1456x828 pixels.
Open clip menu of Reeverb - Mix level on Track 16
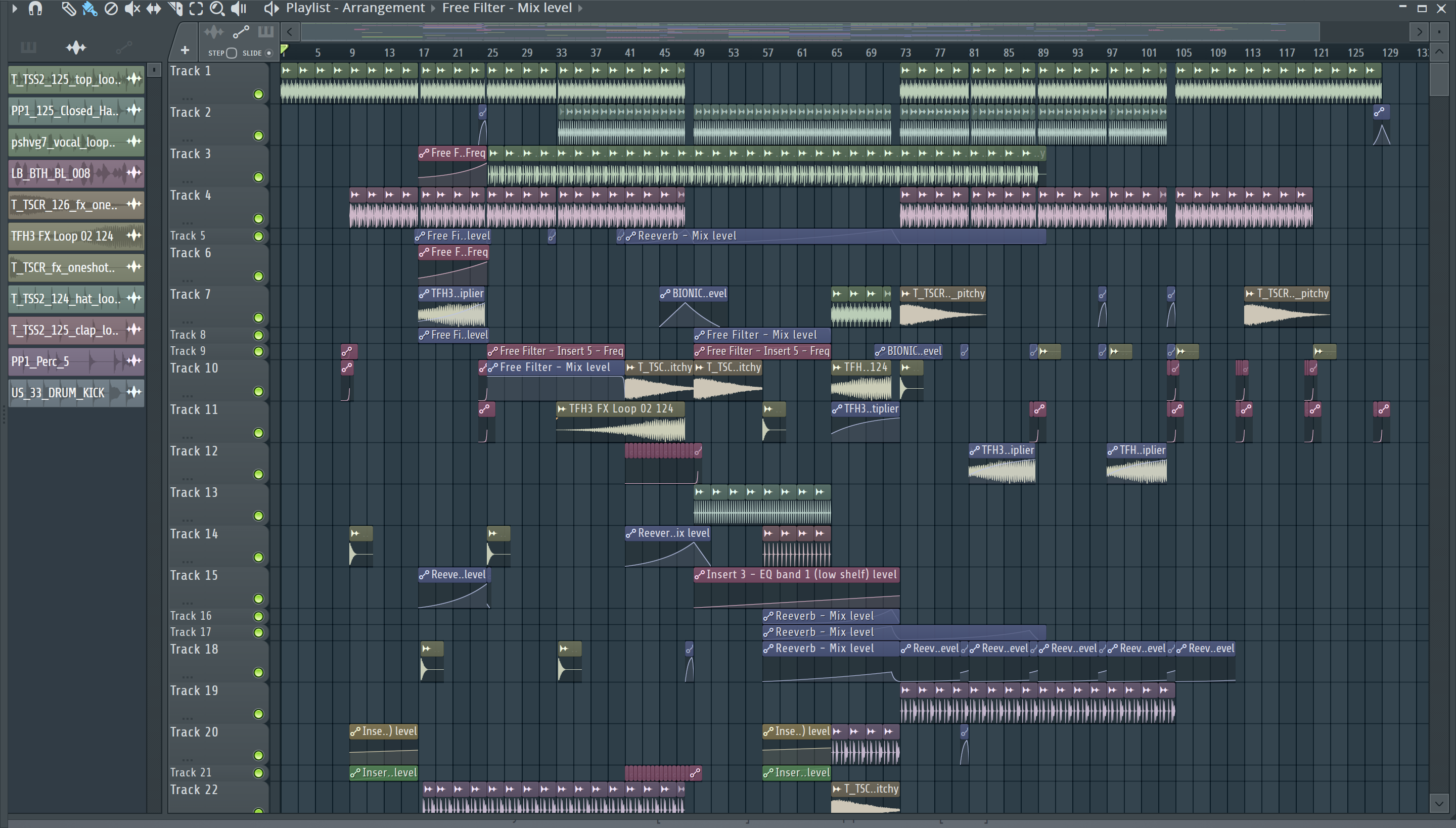[768, 617]
